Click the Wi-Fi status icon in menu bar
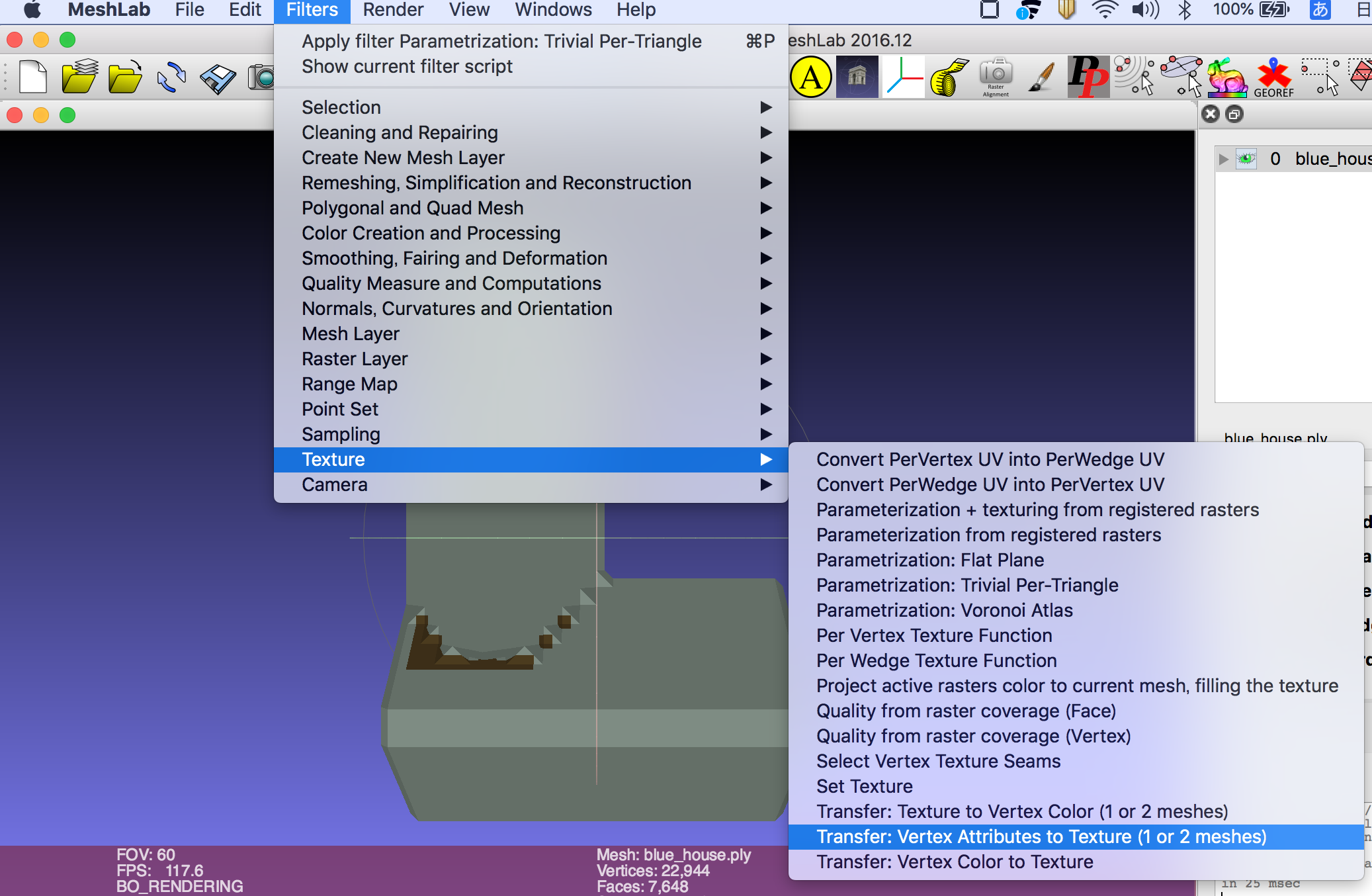This screenshot has width=1372, height=896. 1105,10
